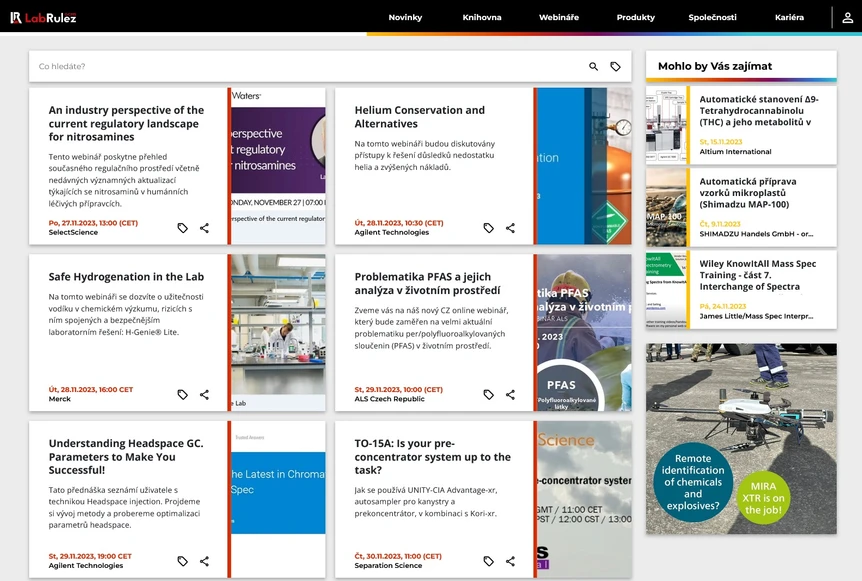The width and height of the screenshot is (862, 581).
Task: Navigate to the Kariéra page
Action: (789, 17)
